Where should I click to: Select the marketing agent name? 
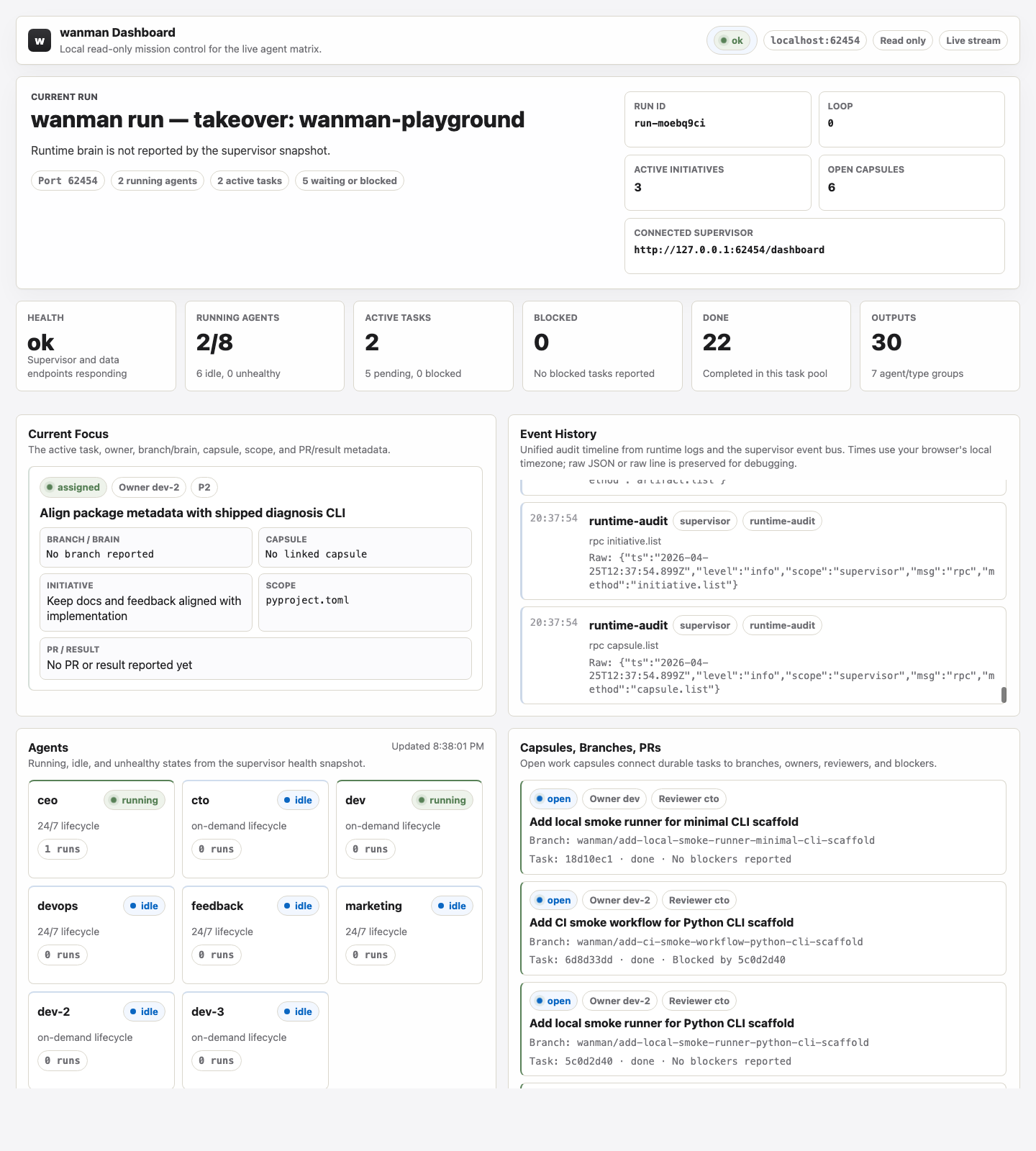click(x=373, y=906)
